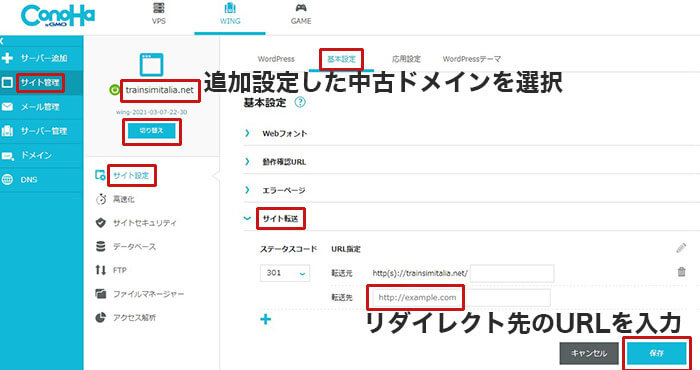This screenshot has width=700, height=370.
Task: Expand the エラーページ section
Action: click(283, 190)
